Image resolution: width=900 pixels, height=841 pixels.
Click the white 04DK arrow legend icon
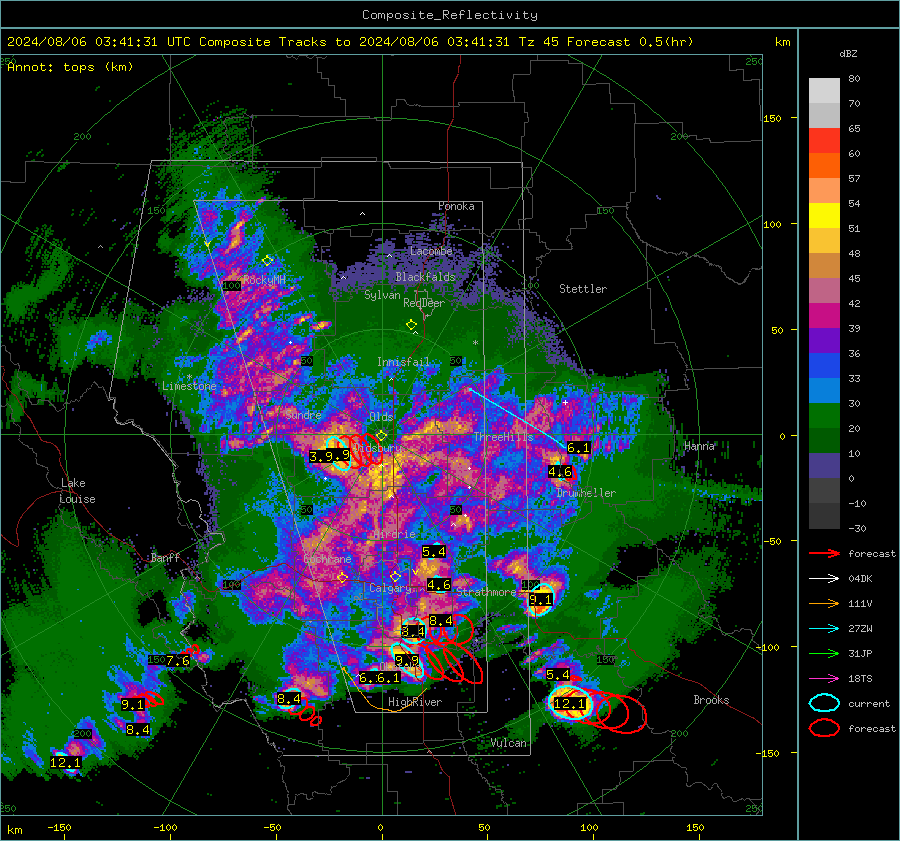pos(824,579)
